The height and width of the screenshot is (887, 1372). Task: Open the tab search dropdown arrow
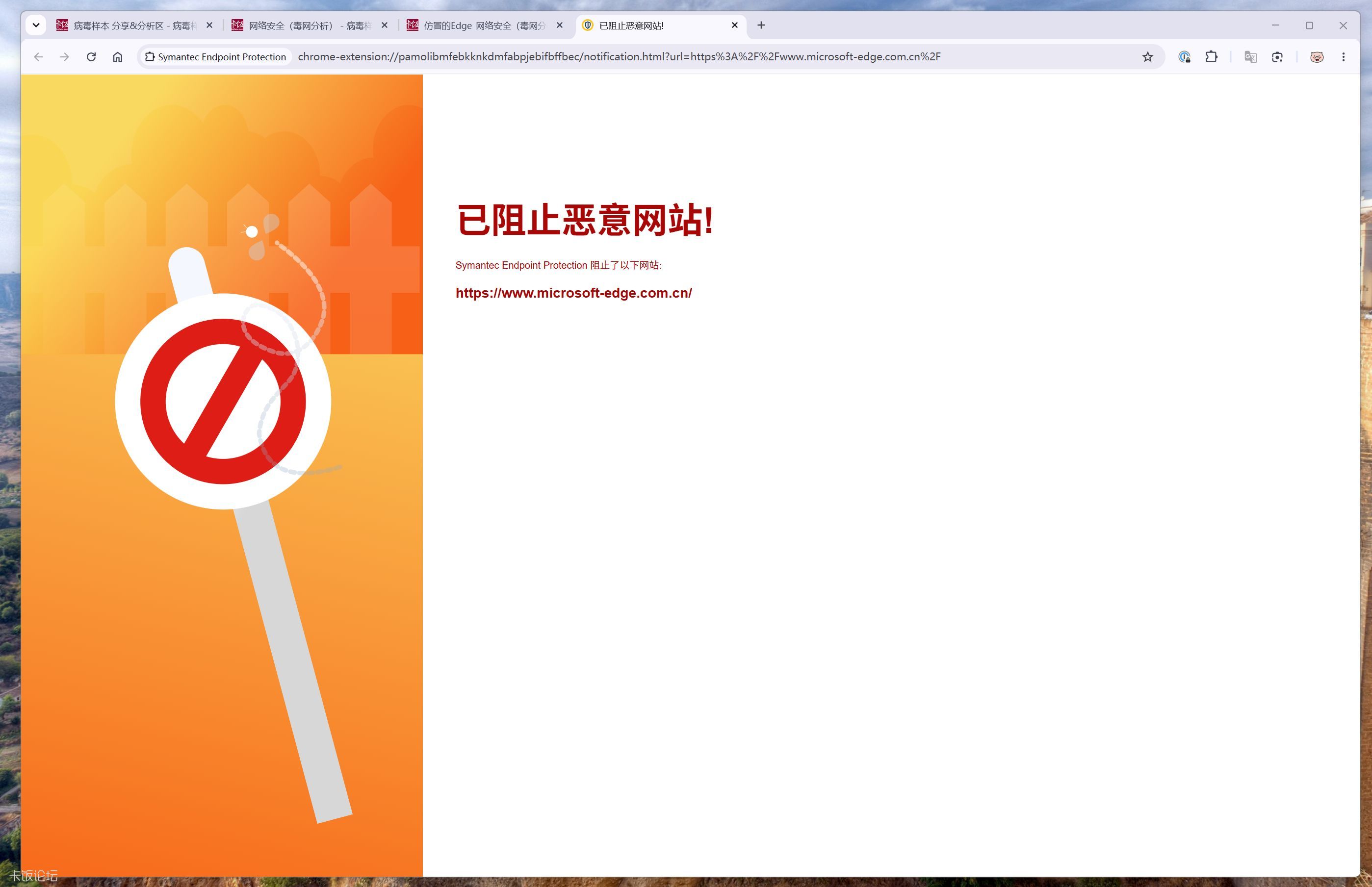point(36,25)
